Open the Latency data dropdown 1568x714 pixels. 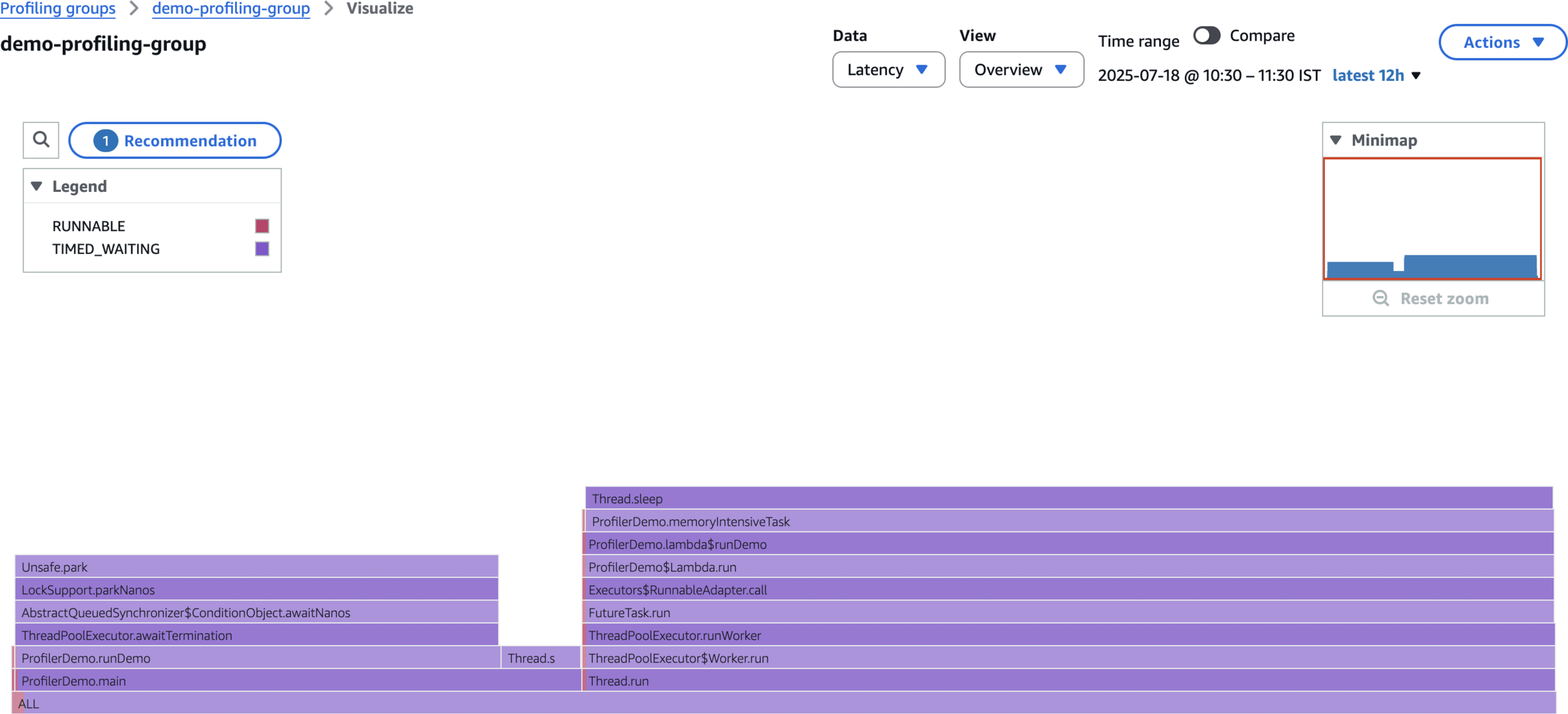888,70
